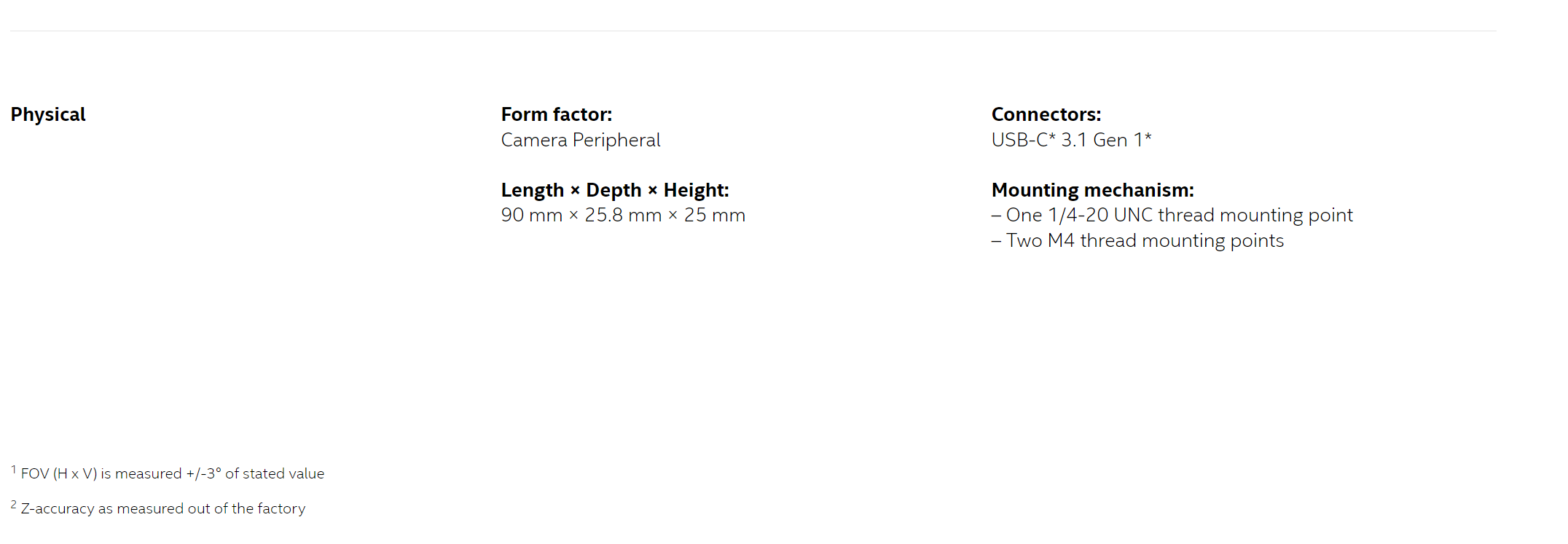Screen dimensions: 1568x544
Task: Click the horizontal divider line at top
Action: (753, 31)
